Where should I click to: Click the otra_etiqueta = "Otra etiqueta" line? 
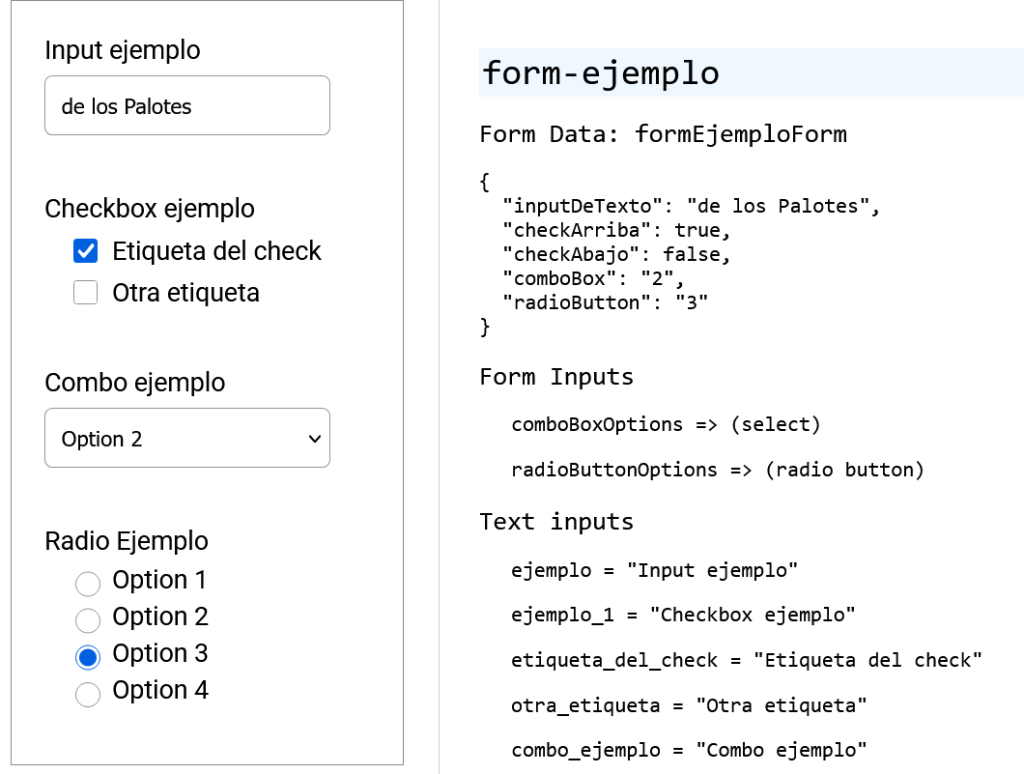click(690, 705)
